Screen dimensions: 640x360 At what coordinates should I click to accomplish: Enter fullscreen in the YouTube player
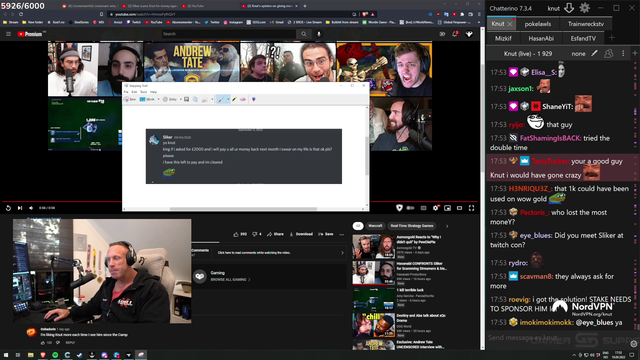[x=471, y=208]
